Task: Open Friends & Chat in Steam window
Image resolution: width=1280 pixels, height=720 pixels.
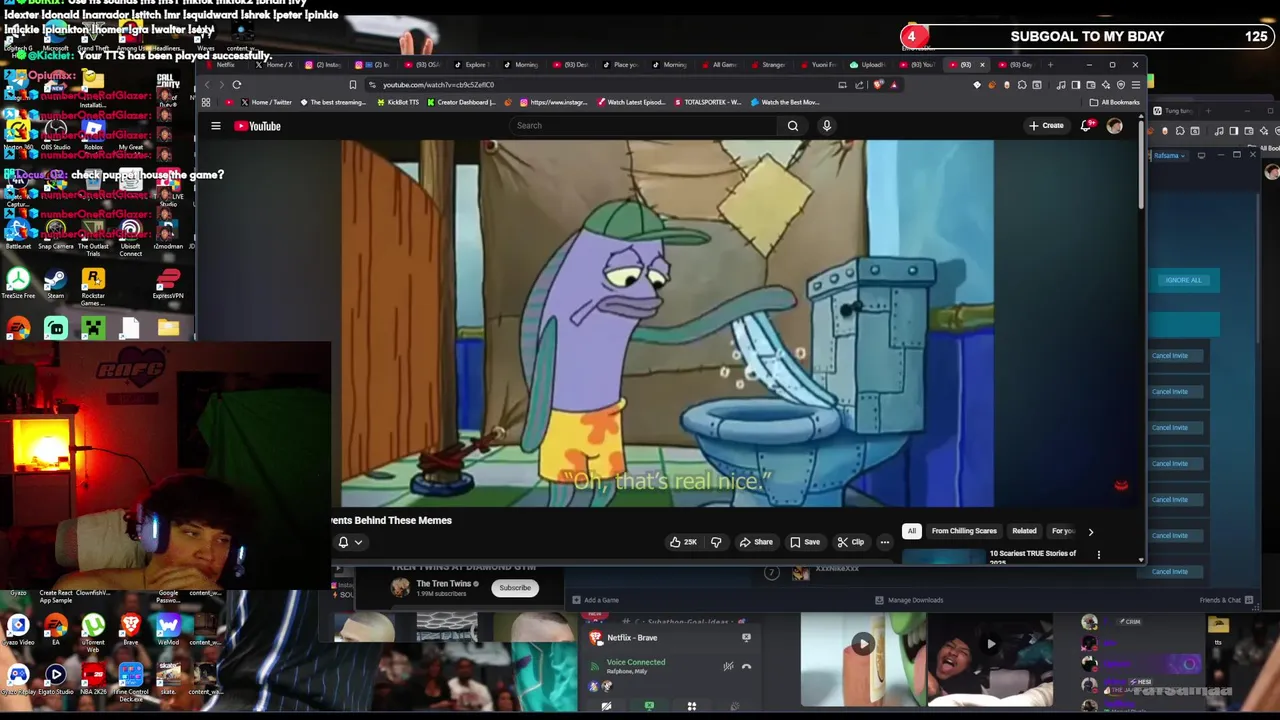Action: [x=1224, y=600]
